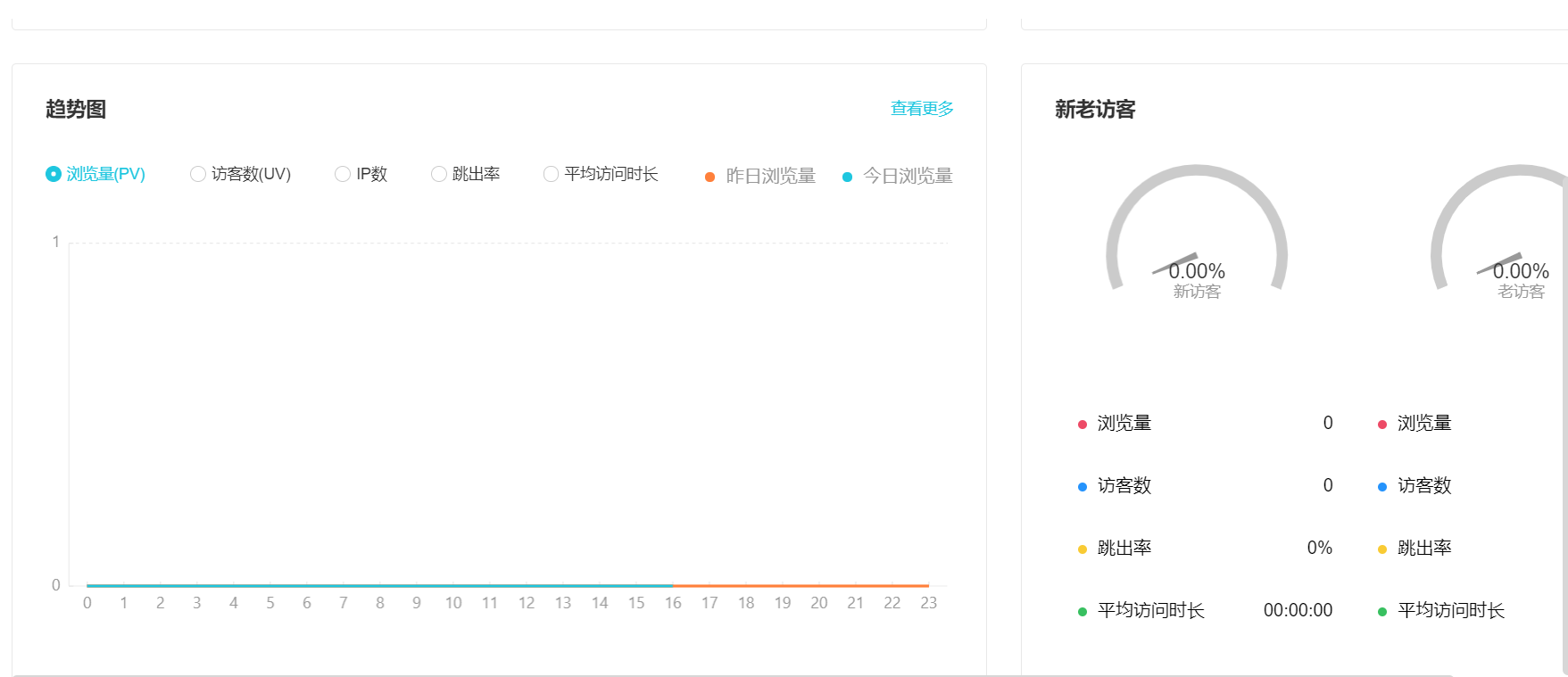Click yellow dot beside 新访客 跳出率
Viewport: 1568px width, 677px height.
(1083, 549)
